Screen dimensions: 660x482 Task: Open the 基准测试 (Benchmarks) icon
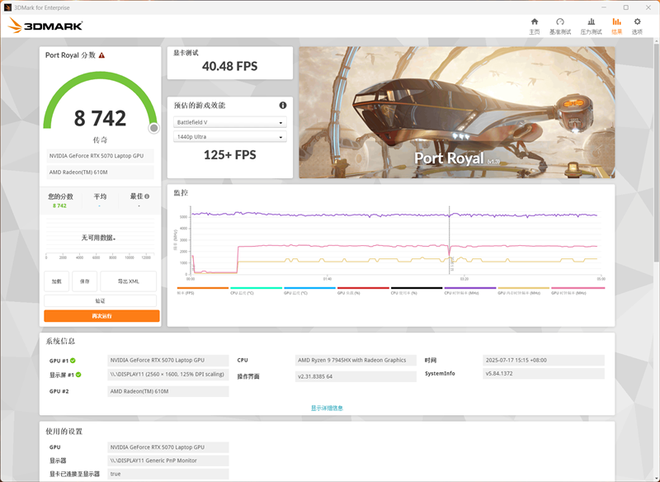click(562, 26)
